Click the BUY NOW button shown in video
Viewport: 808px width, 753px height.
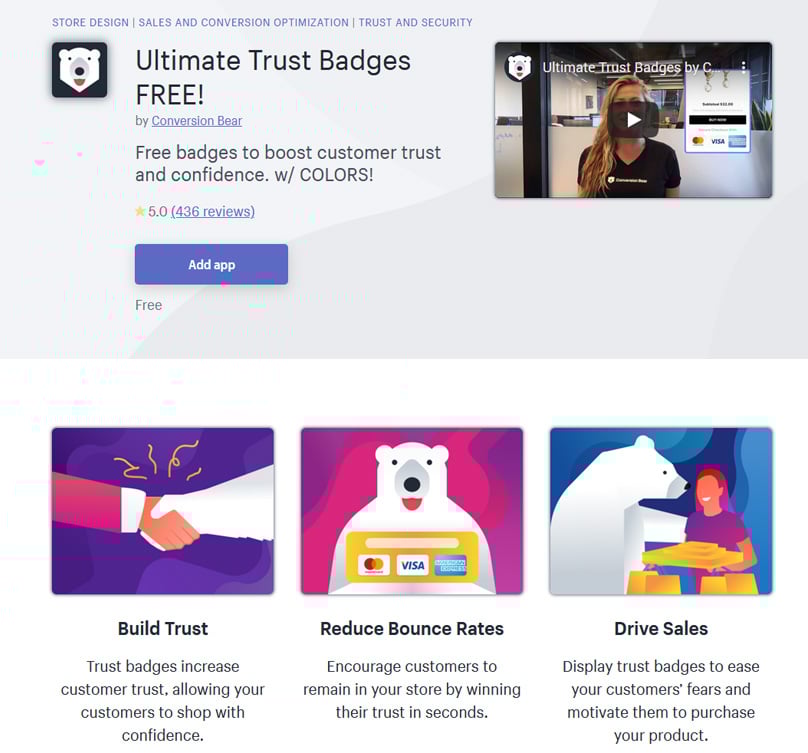[x=718, y=120]
